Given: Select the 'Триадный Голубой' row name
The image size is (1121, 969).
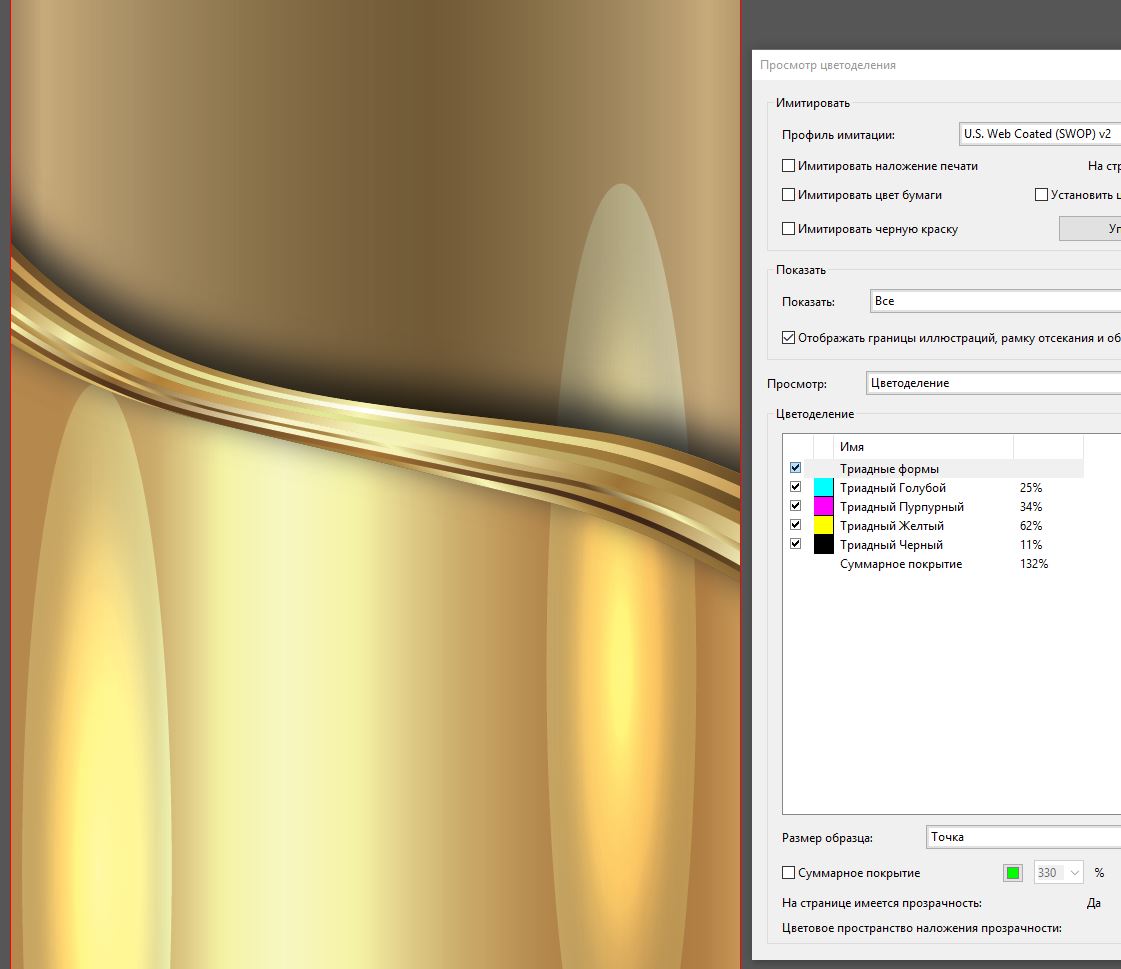Looking at the screenshot, I should 893,488.
